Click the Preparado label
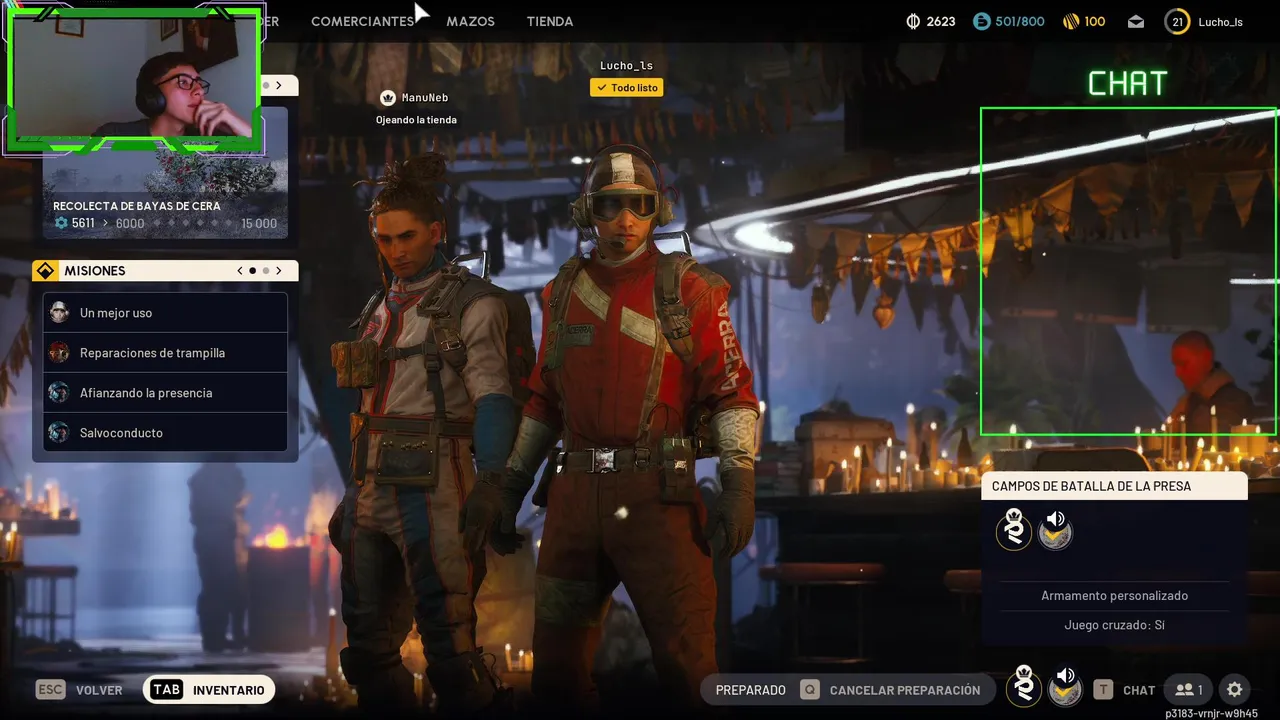Viewport: 1280px width, 720px height. point(751,690)
